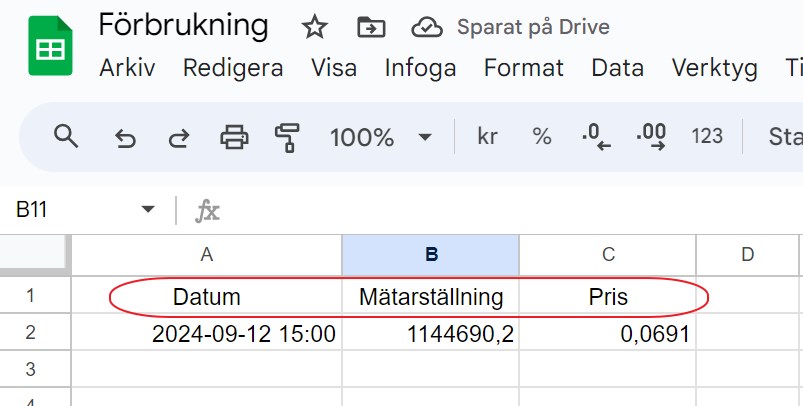The image size is (803, 406).
Task: Decrease decimal places button
Action: [596, 137]
